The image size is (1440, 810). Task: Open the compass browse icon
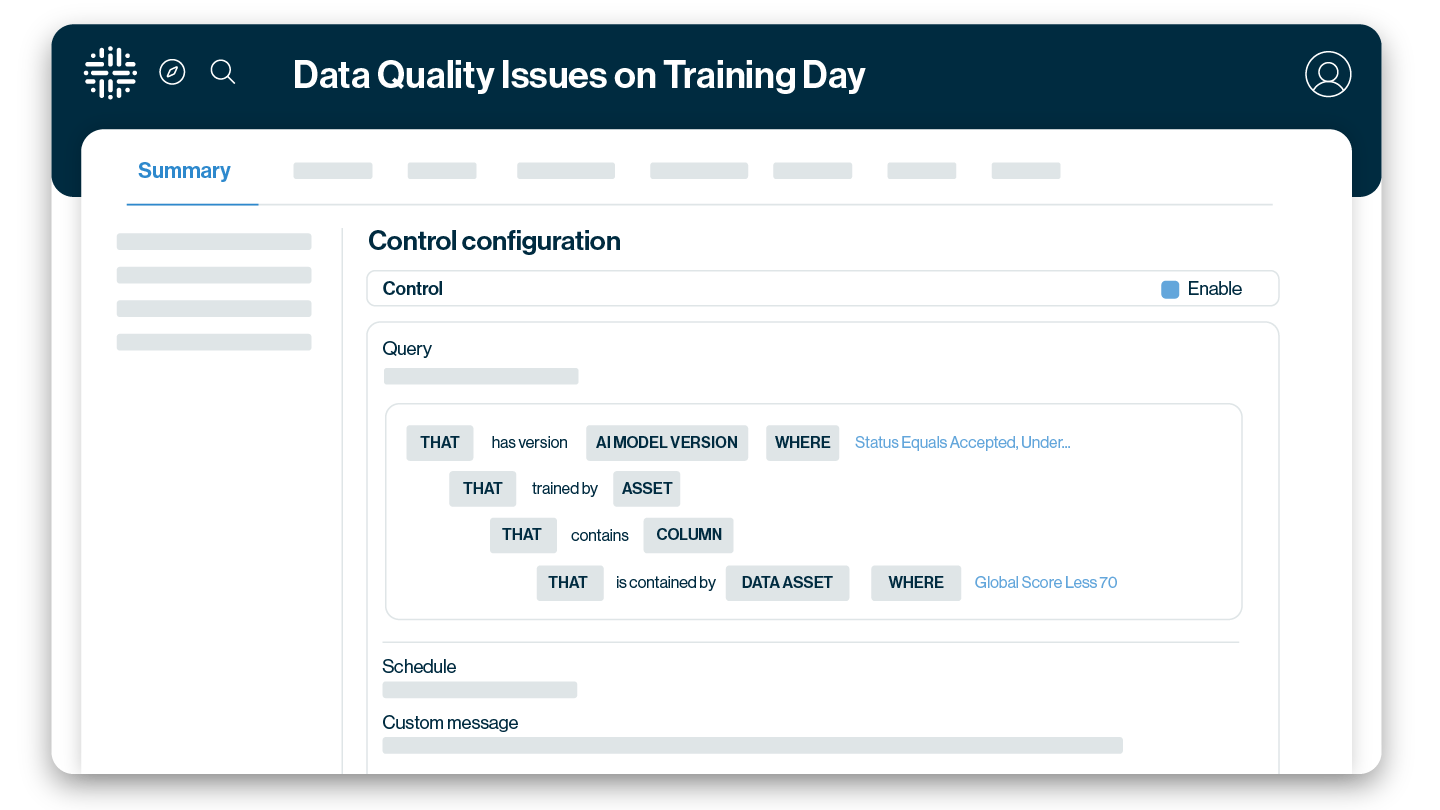point(172,72)
